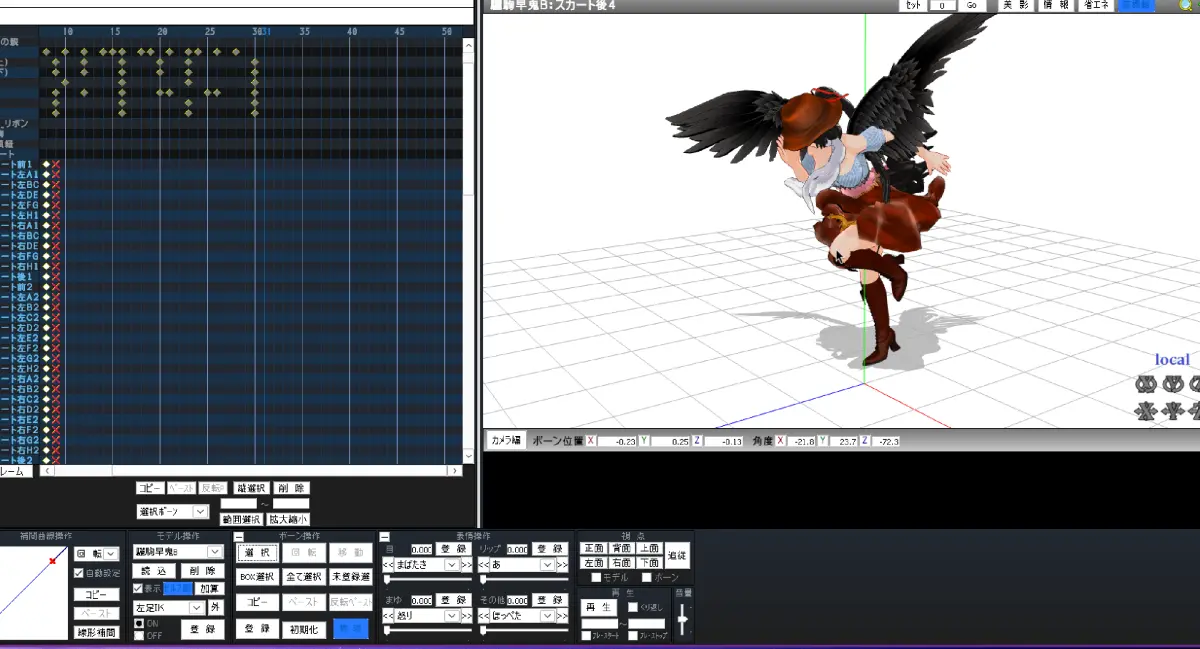This screenshot has height=649, width=1200.
Task: Click the 情報 toggle in viewport top bar
Action: tap(1056, 5)
